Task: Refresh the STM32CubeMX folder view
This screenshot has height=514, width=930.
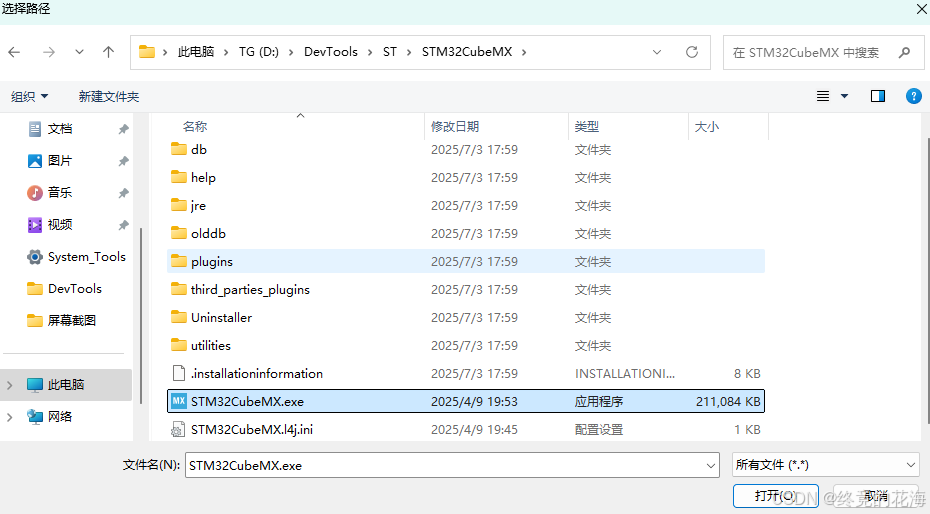Action: (692, 52)
